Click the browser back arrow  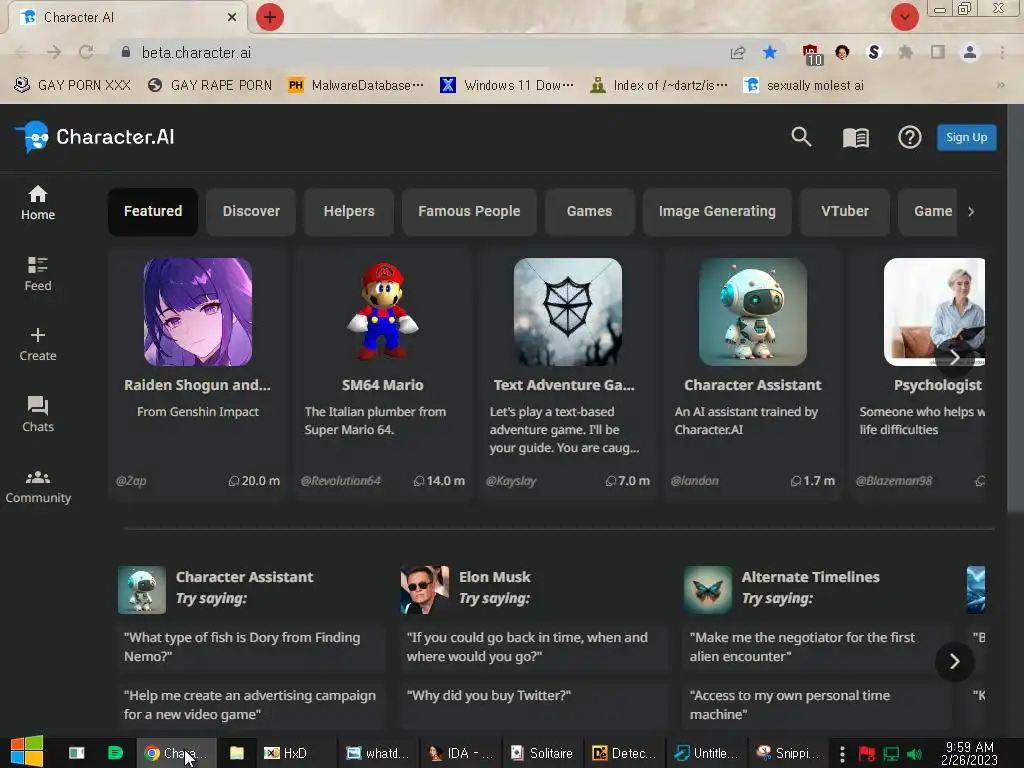(x=22, y=52)
